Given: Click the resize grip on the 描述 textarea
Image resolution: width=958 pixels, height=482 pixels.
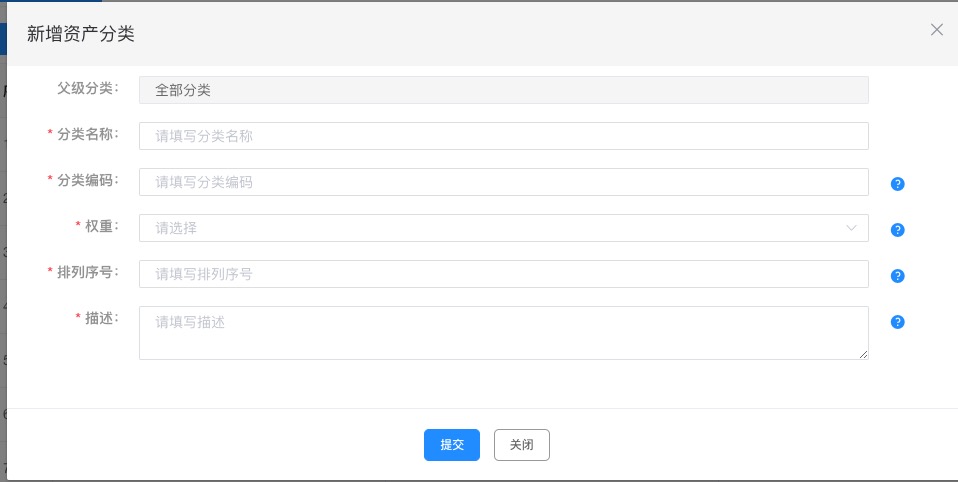Looking at the screenshot, I should tap(863, 354).
